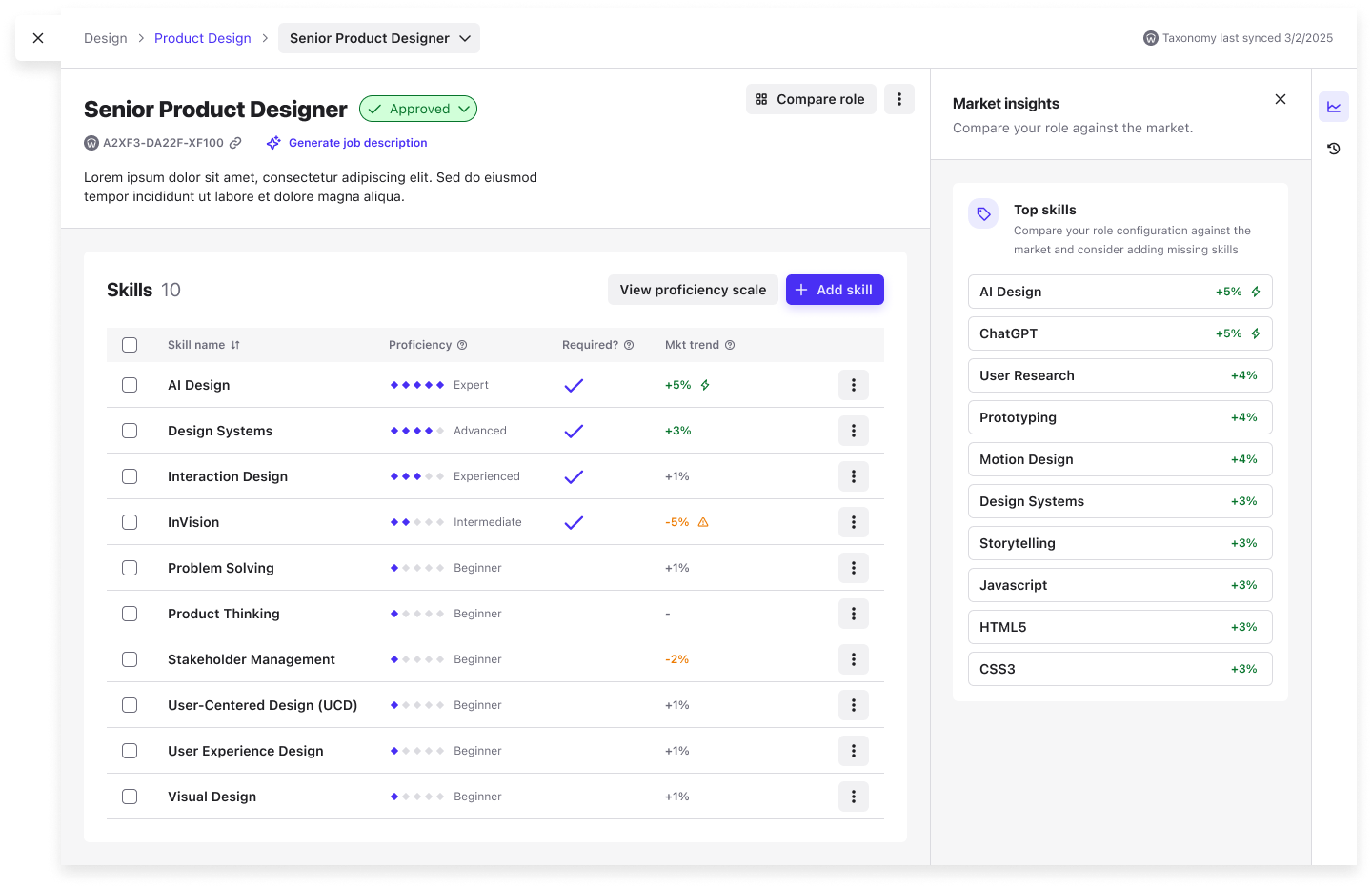The image size is (1372, 888).
Task: Navigate to Design breadcrumb
Action: [x=106, y=38]
